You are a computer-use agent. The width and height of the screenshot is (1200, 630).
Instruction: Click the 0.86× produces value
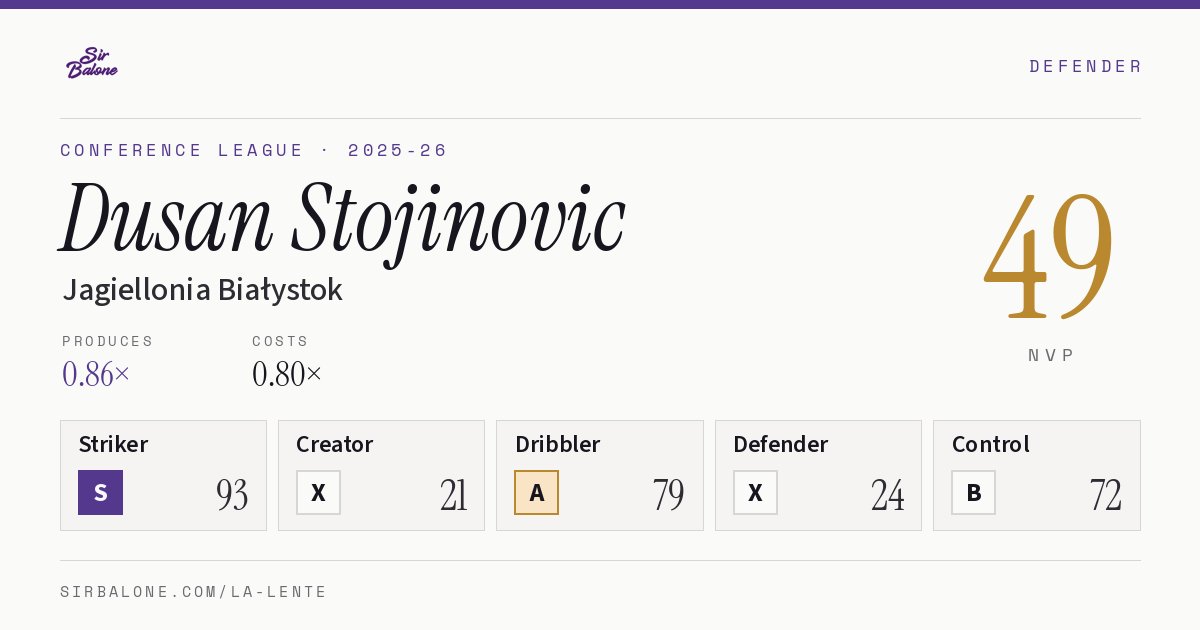point(96,374)
